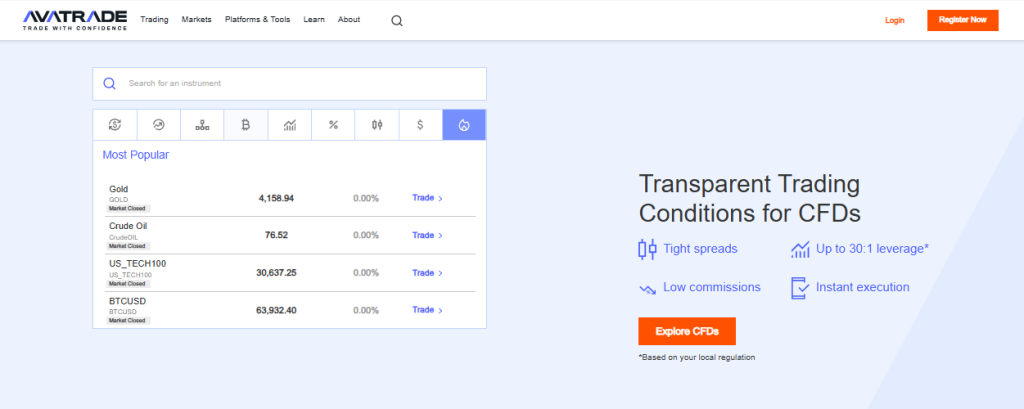
Task: Select the Bitcoin crypto category icon
Action: [x=246, y=125]
